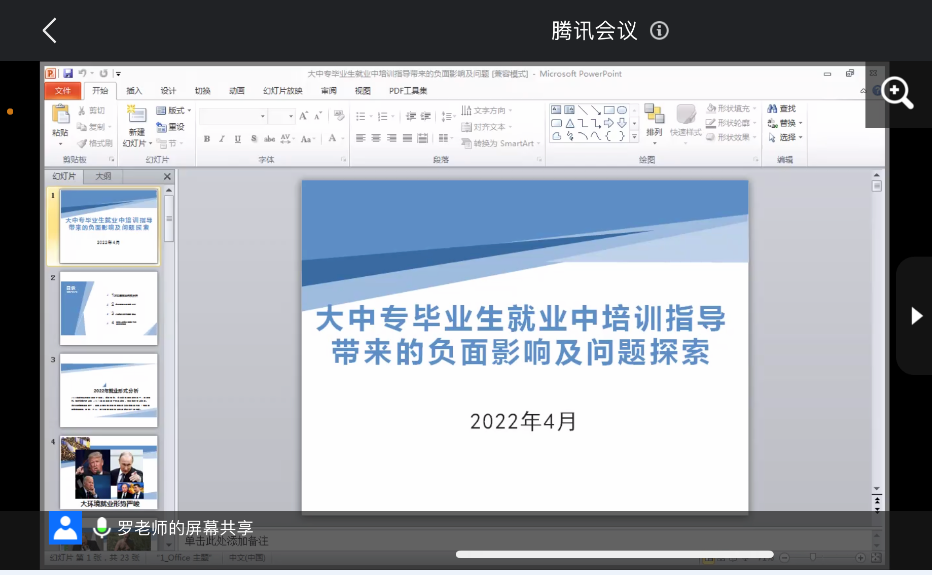This screenshot has height=575, width=932.
Task: Open the PDF工具集 ribbon tab
Action: tap(408, 90)
